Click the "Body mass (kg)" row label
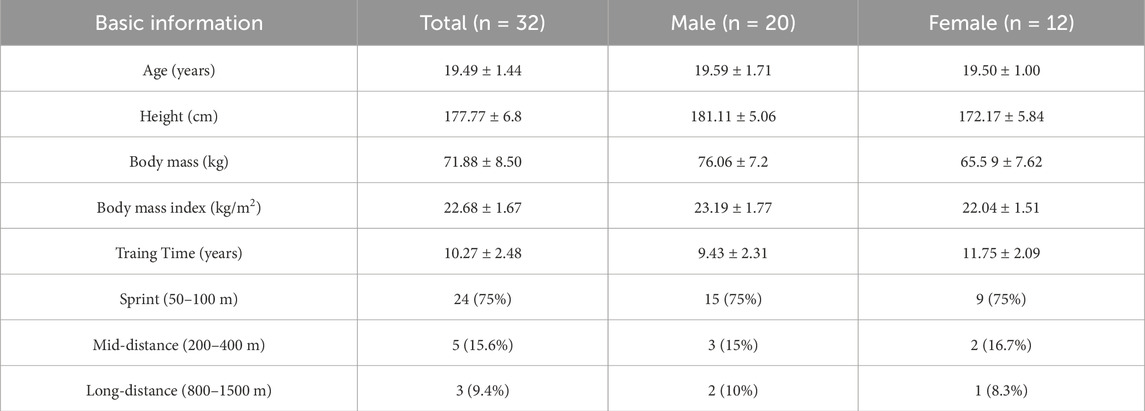This screenshot has height=411, width=1145. (180, 161)
